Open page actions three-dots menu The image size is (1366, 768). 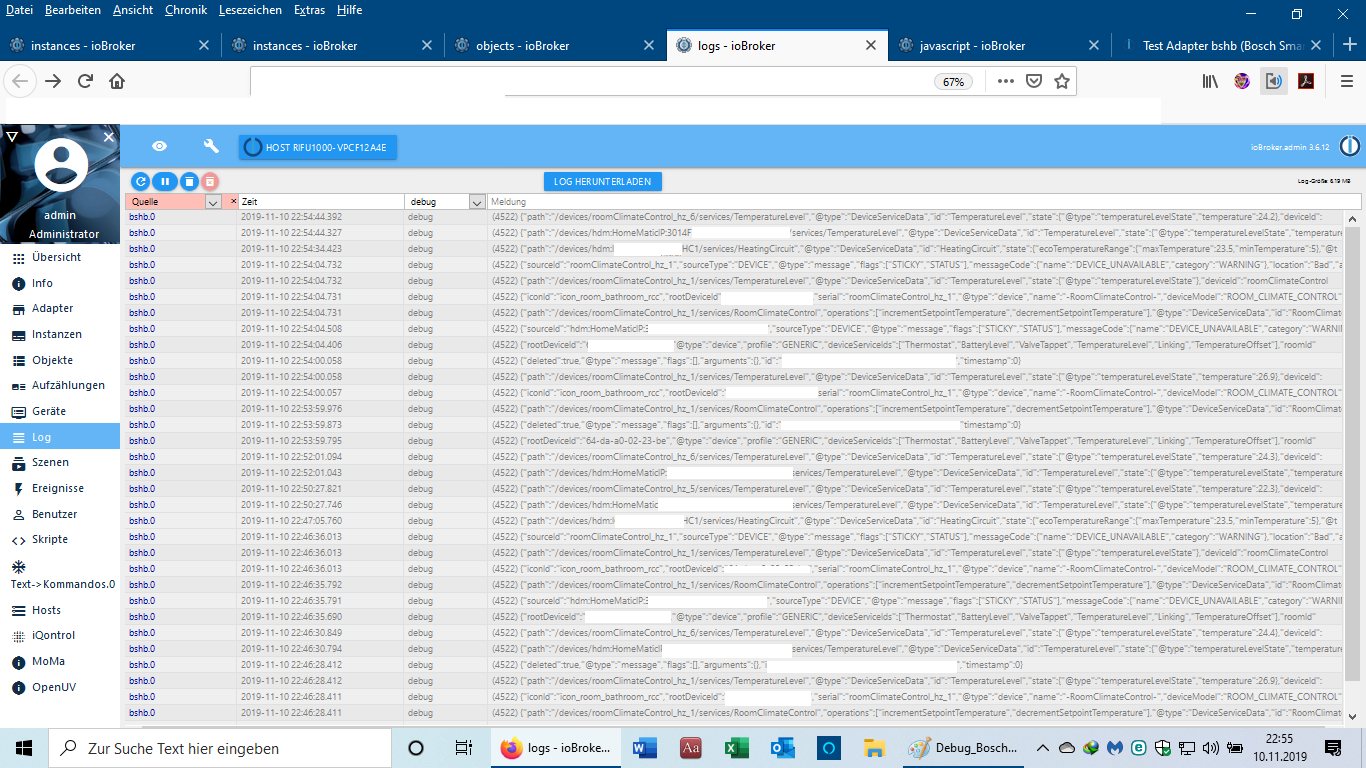pos(1006,81)
